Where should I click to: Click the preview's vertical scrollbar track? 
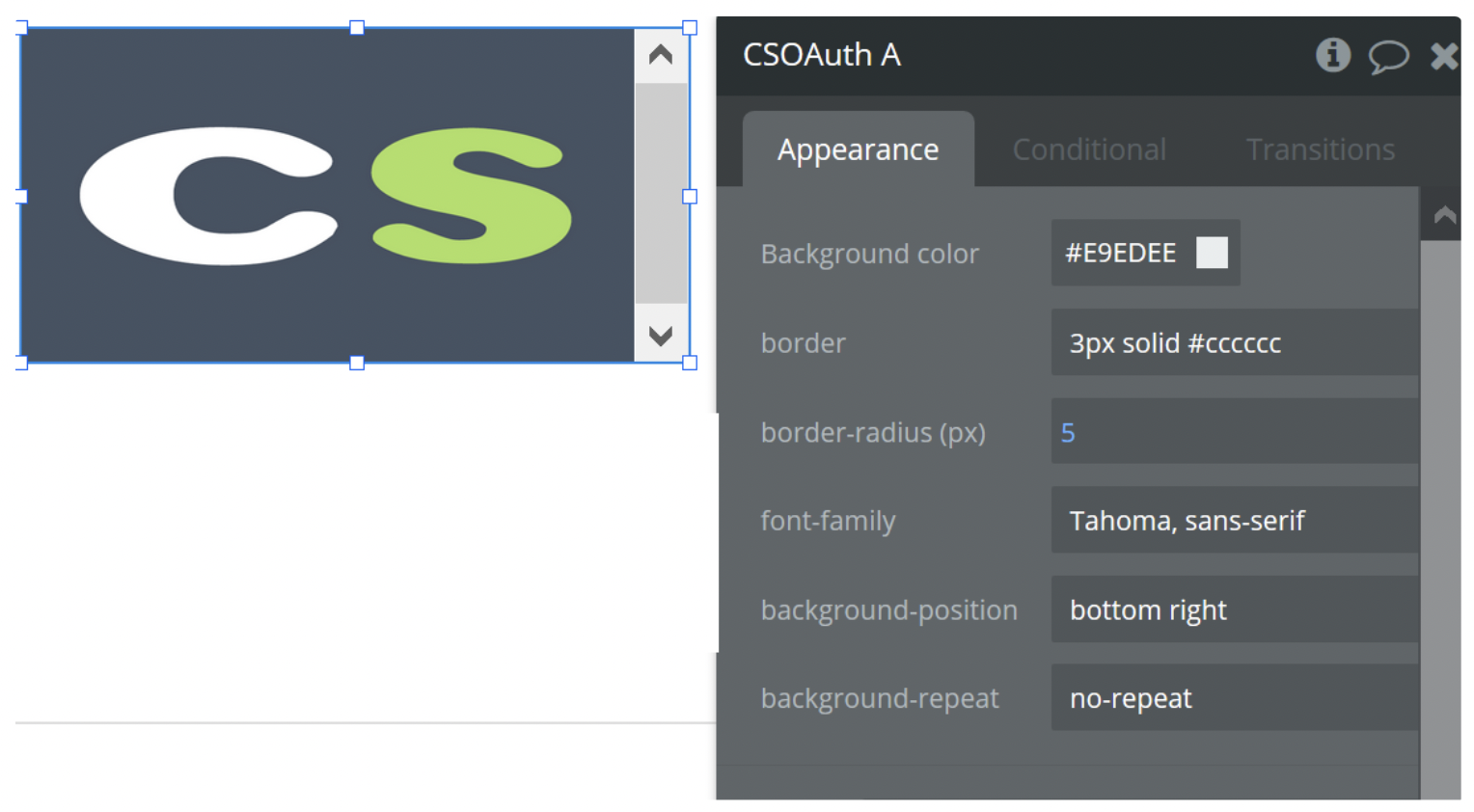tap(661, 193)
